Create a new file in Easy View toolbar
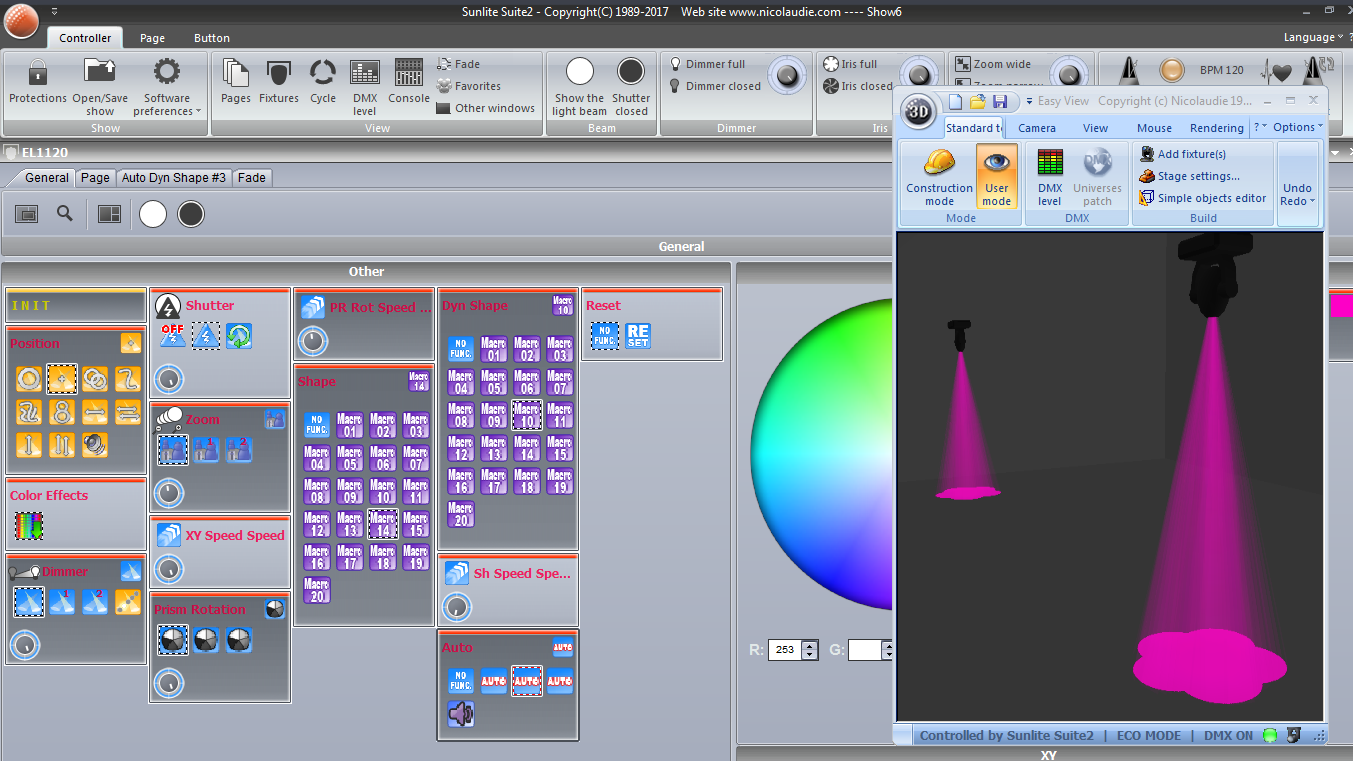The image size is (1353, 761). pyautogui.click(x=955, y=101)
